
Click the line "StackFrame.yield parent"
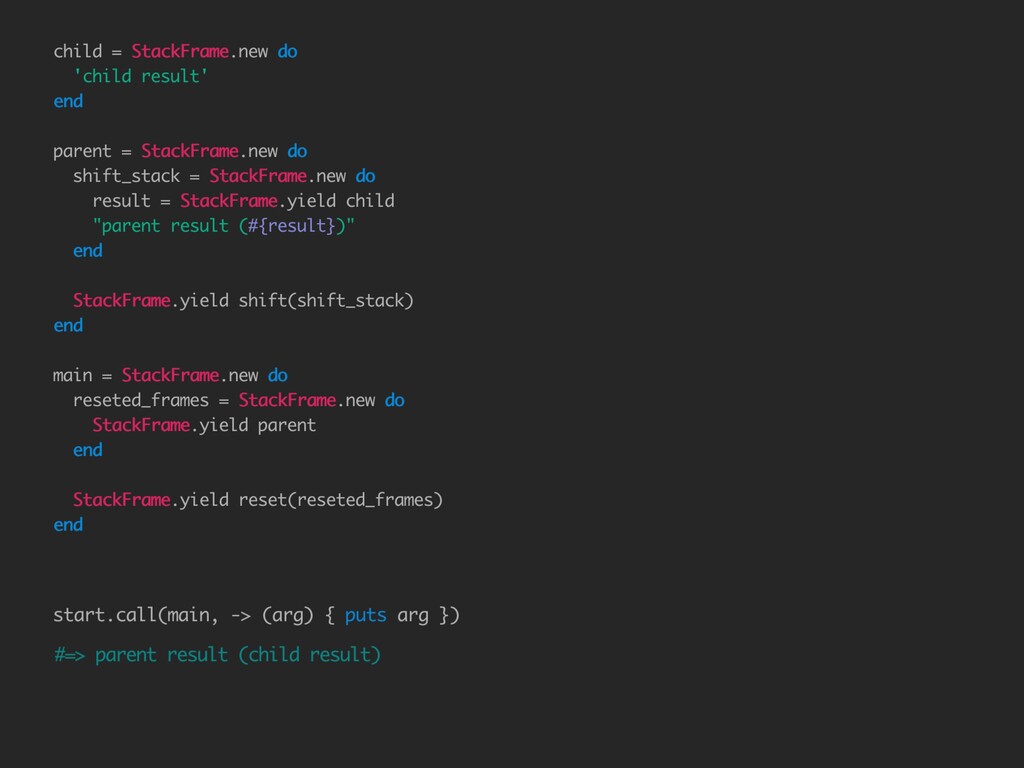[204, 425]
